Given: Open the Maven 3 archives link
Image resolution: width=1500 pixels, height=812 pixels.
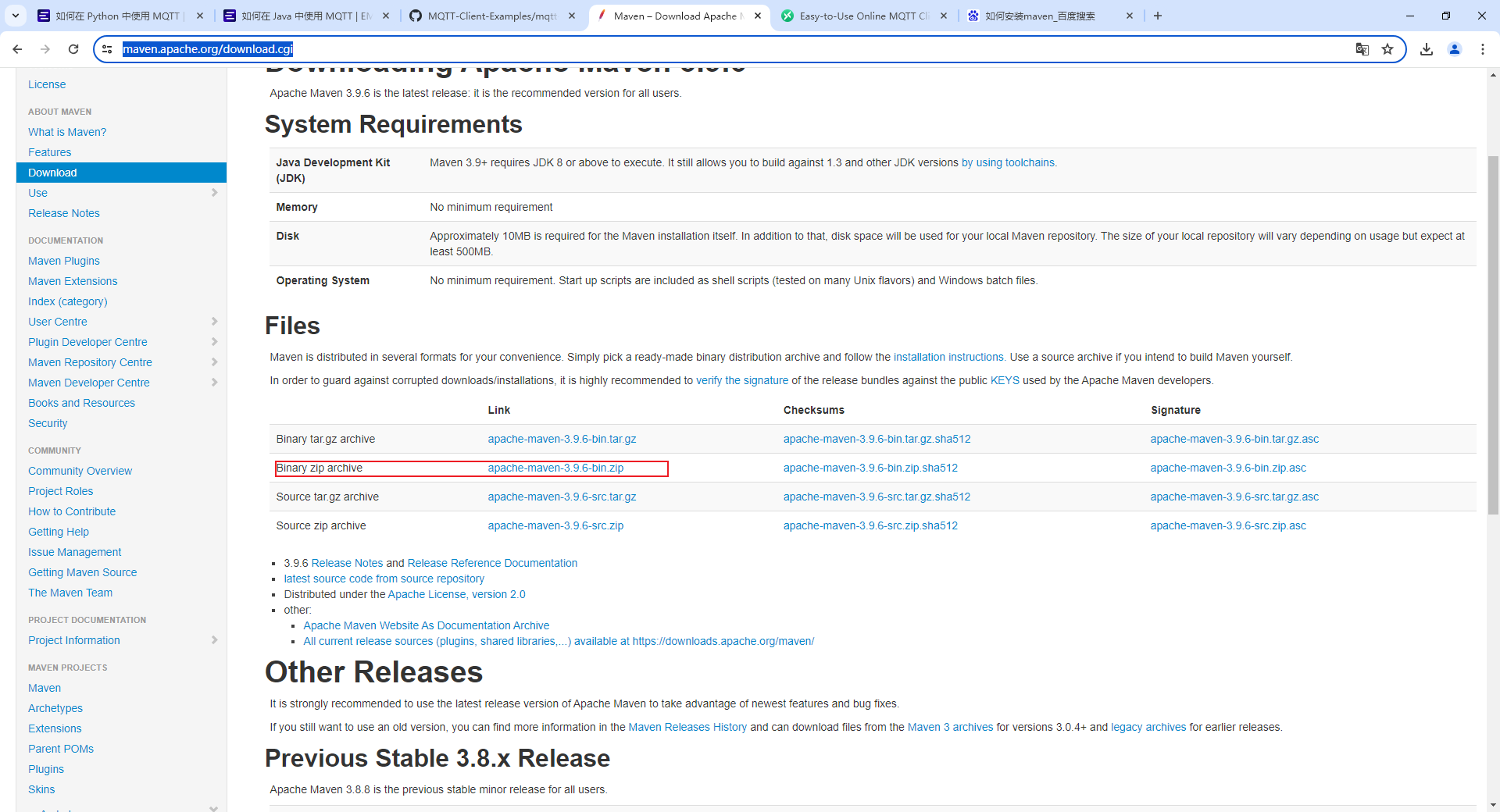Looking at the screenshot, I should click(x=950, y=727).
